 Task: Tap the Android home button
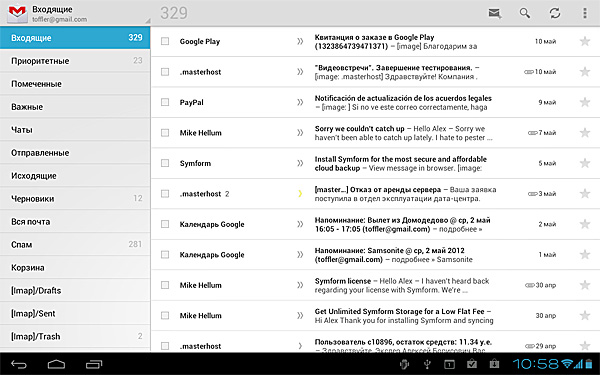pos(56,364)
